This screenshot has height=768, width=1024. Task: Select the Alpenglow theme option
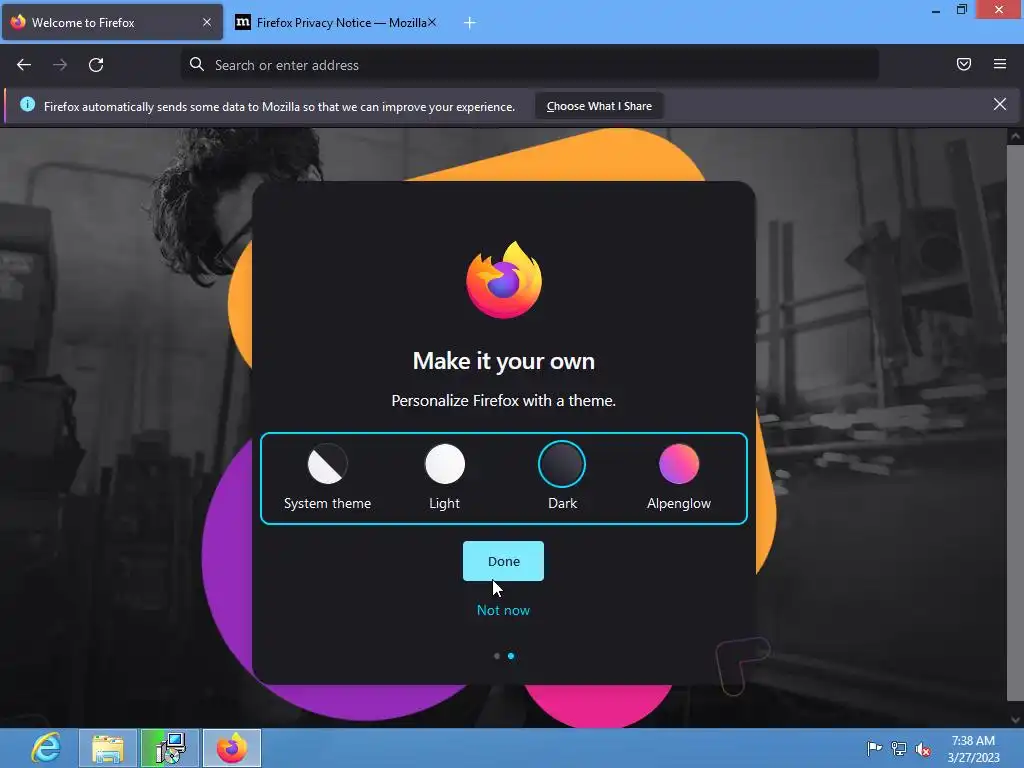click(x=679, y=477)
